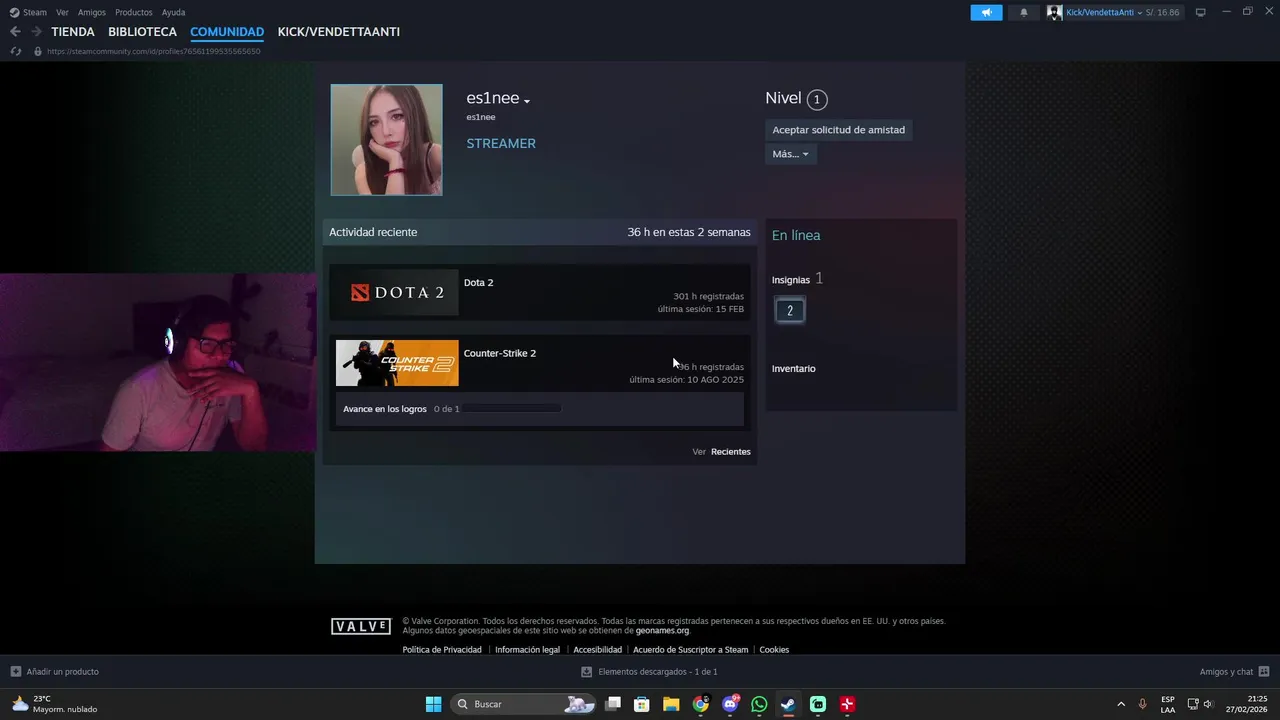1280x720 pixels.
Task: Click the downloads icon in the status bar
Action: (x=586, y=672)
